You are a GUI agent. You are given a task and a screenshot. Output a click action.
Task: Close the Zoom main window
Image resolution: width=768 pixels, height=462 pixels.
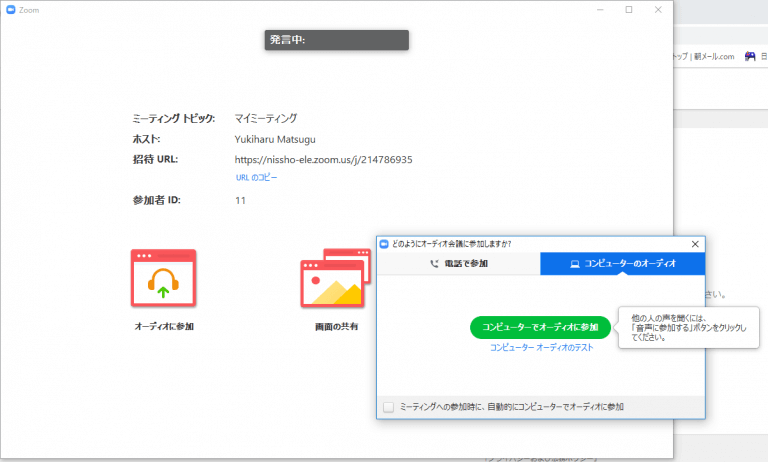[x=658, y=10]
